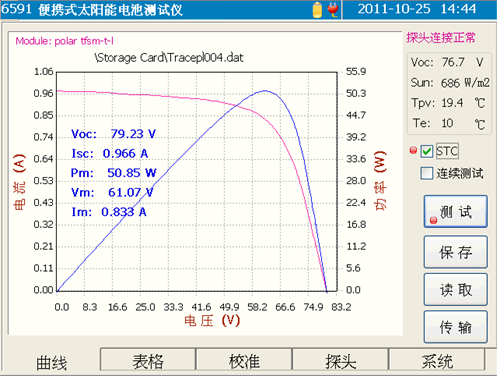The width and height of the screenshot is (500, 376).
Task: Click the STC label text
Action: (x=447, y=151)
